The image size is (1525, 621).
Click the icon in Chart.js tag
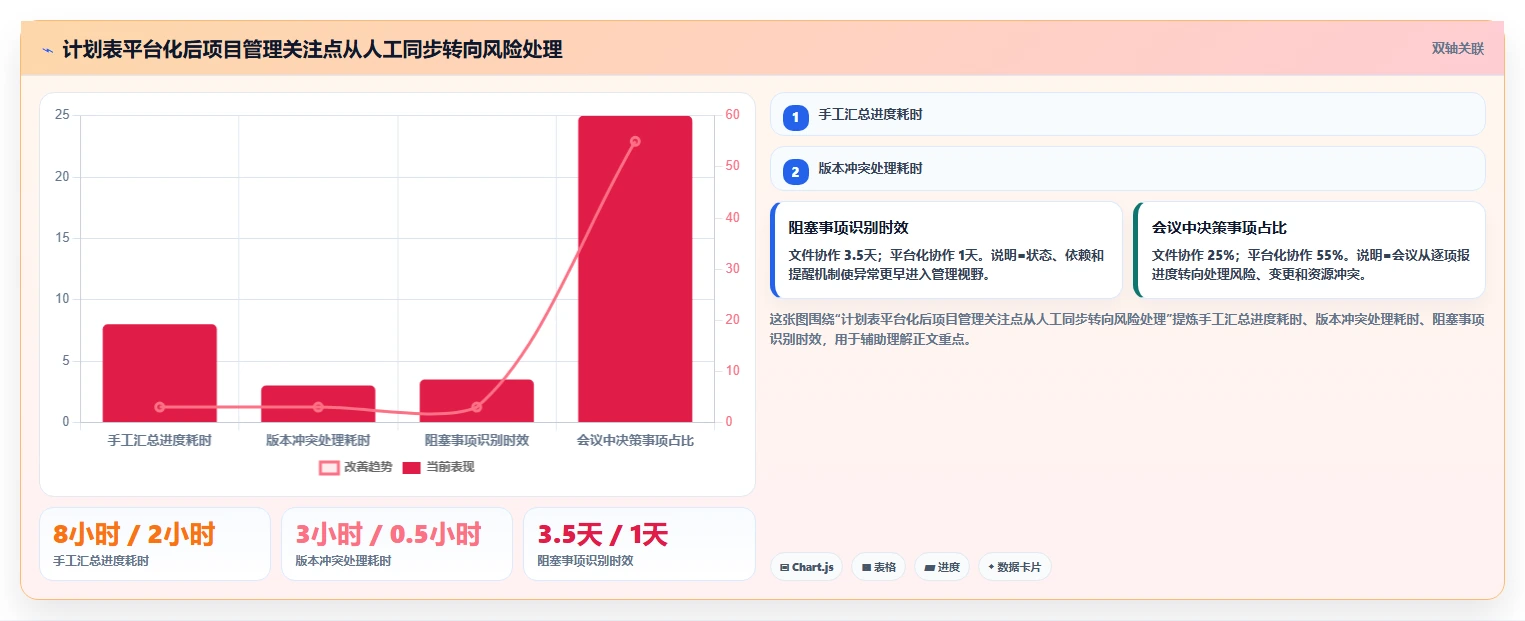(785, 567)
